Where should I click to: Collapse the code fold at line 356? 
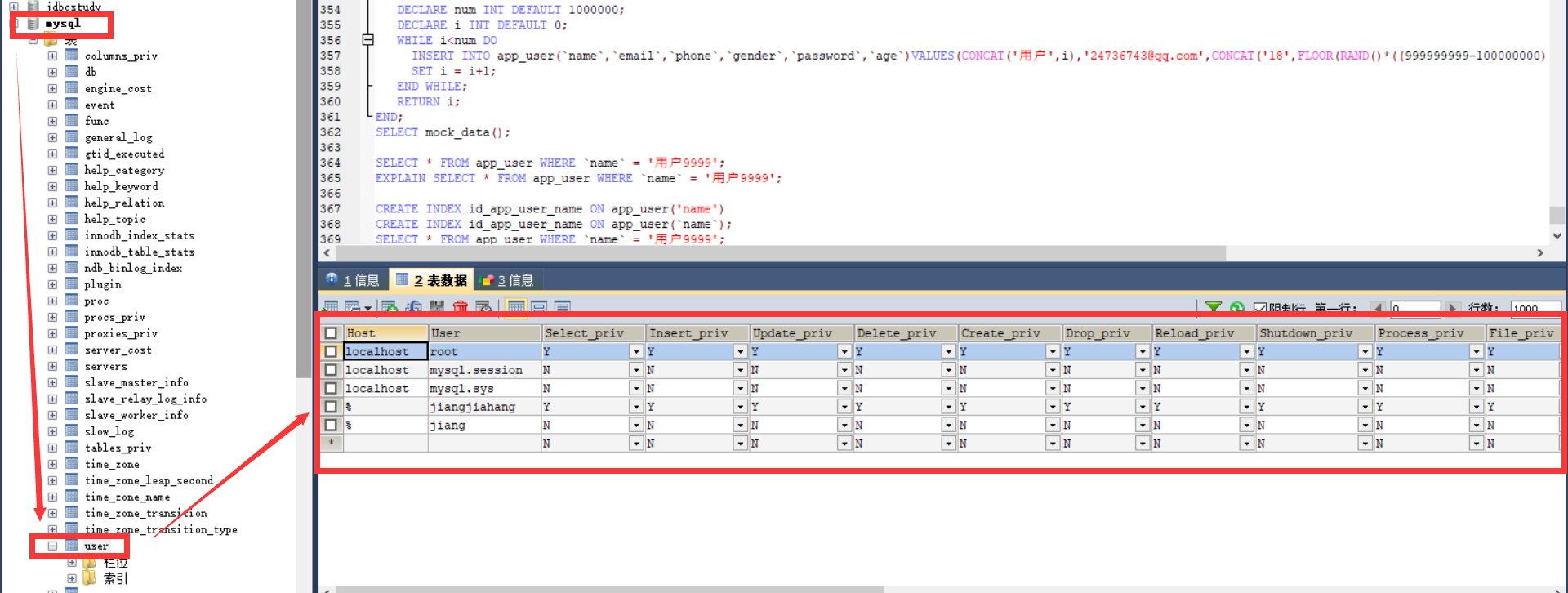[367, 40]
